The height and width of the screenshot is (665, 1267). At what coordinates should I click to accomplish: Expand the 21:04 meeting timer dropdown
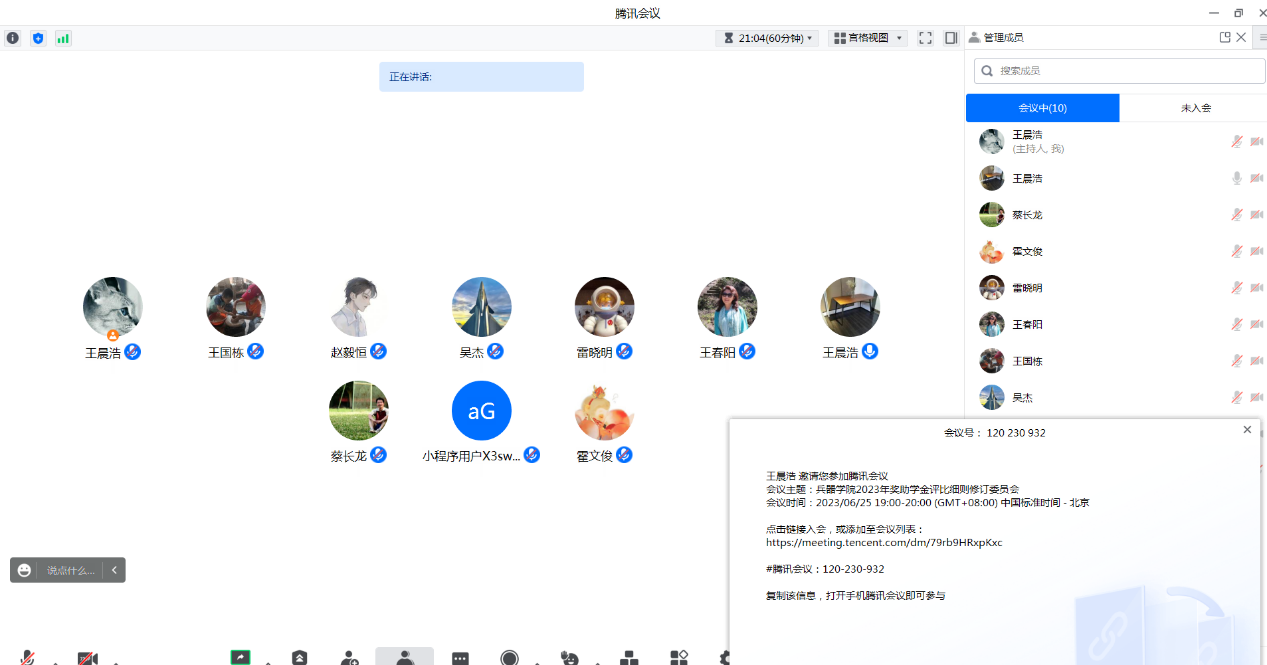767,38
